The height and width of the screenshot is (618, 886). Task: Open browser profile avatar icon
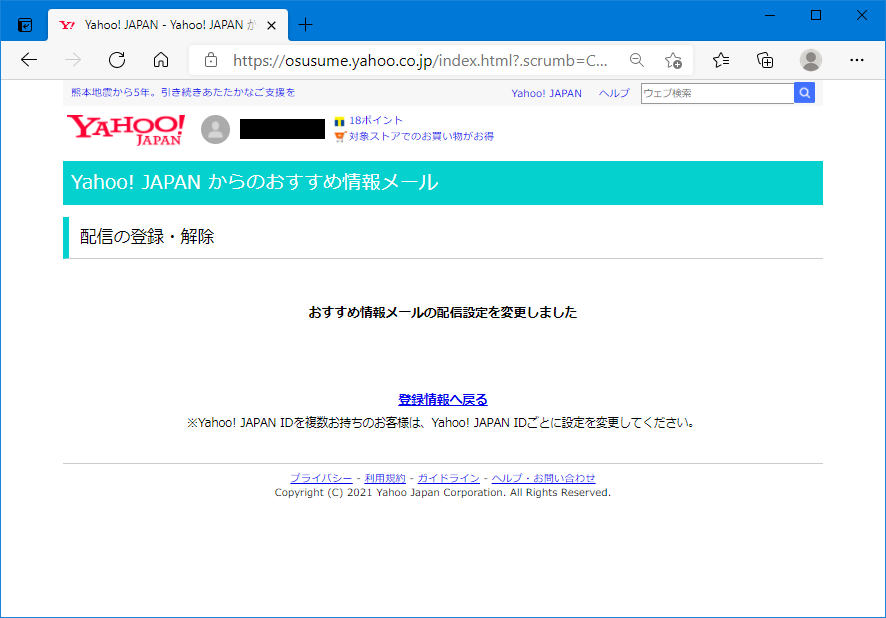[x=810, y=60]
